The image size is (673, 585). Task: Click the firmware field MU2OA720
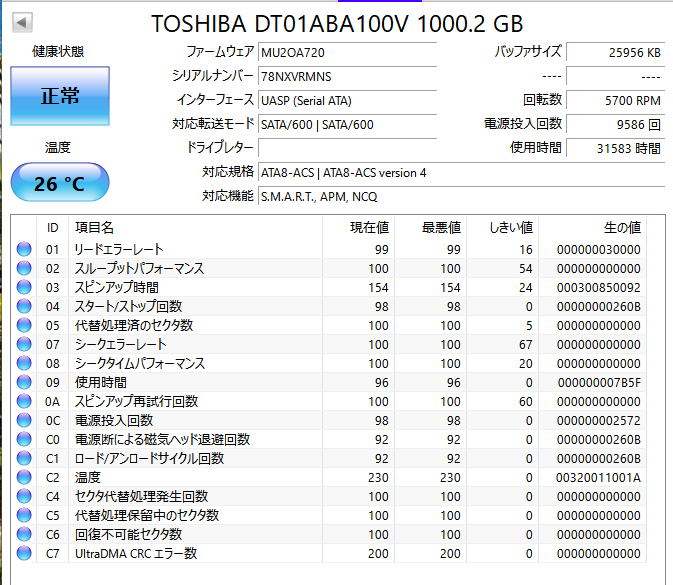pyautogui.click(x=347, y=52)
